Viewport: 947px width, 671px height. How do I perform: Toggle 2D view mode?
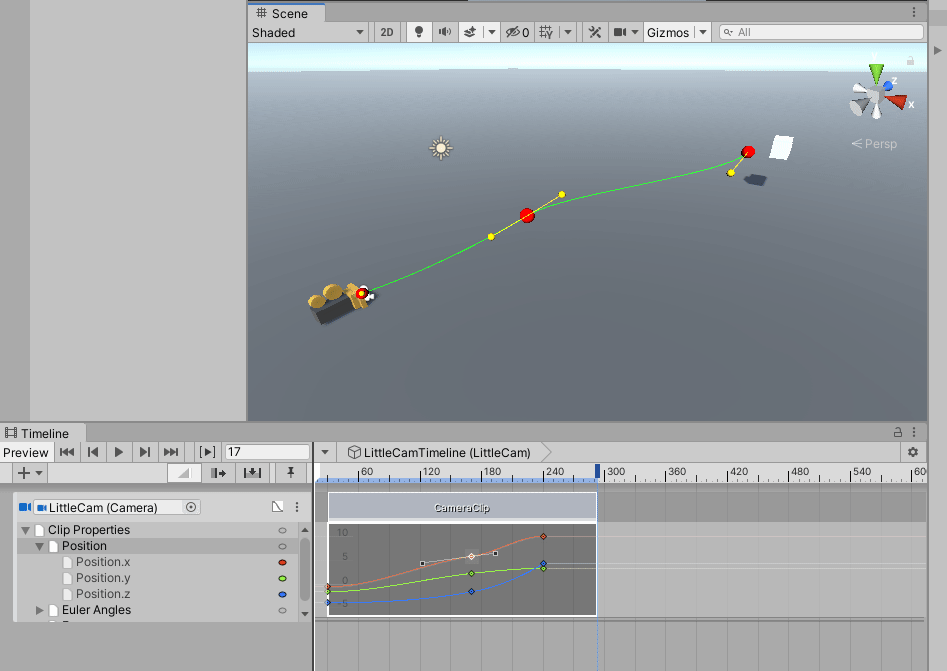[387, 32]
